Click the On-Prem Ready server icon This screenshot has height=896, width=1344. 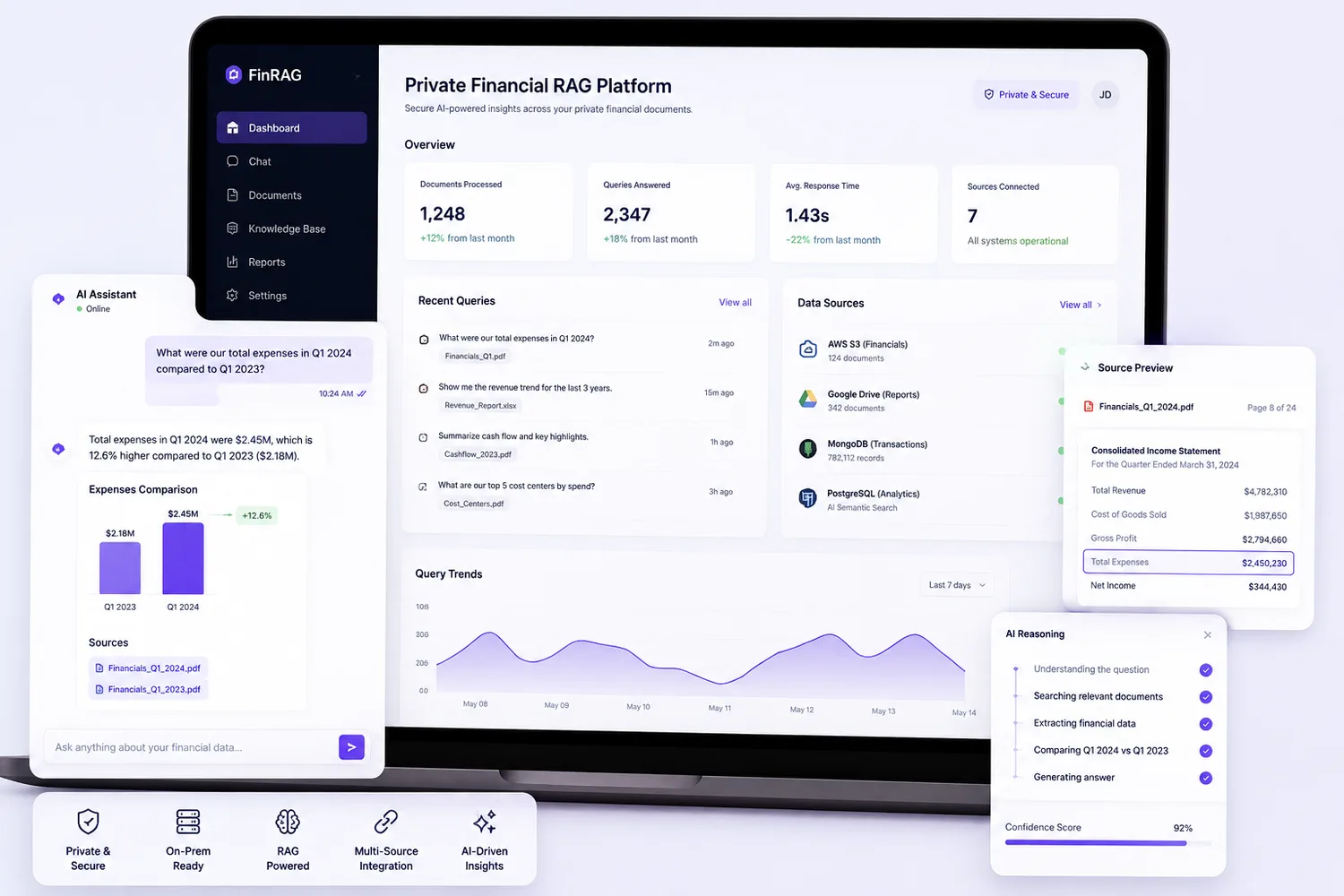coord(188,822)
